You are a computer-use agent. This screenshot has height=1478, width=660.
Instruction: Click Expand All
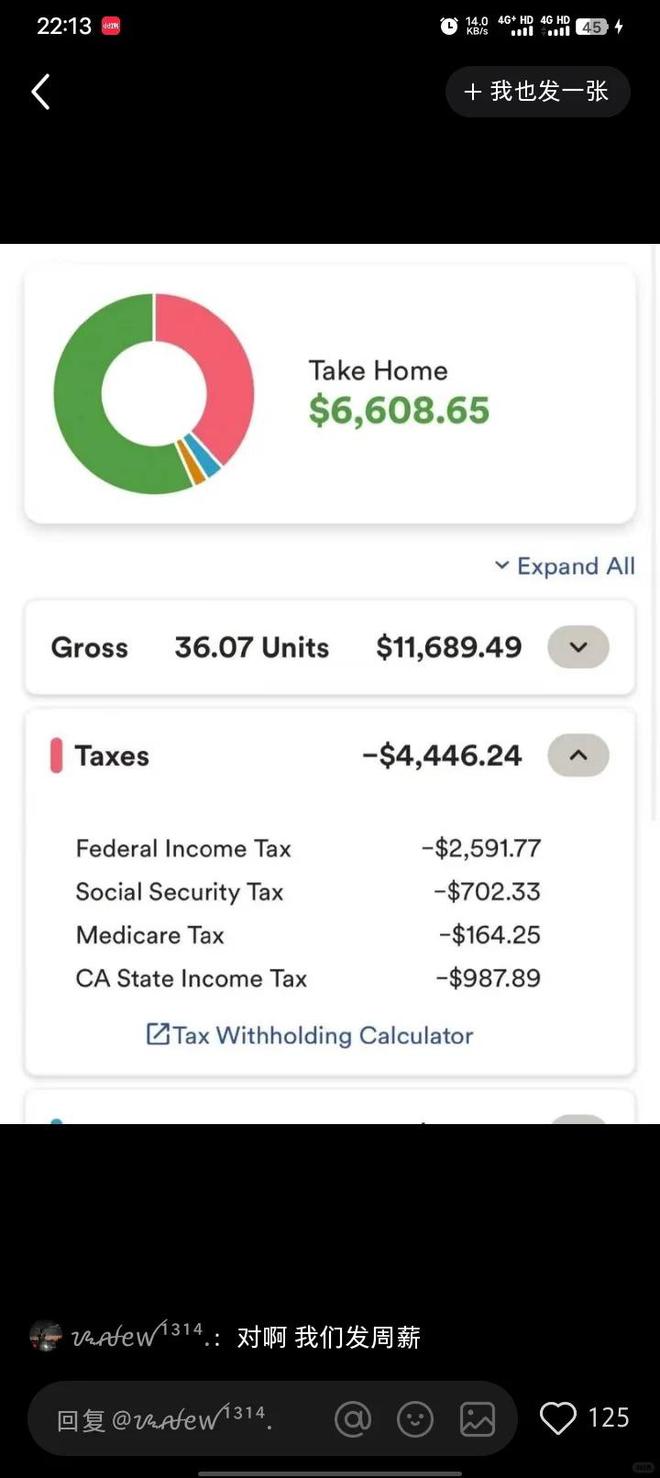[565, 566]
